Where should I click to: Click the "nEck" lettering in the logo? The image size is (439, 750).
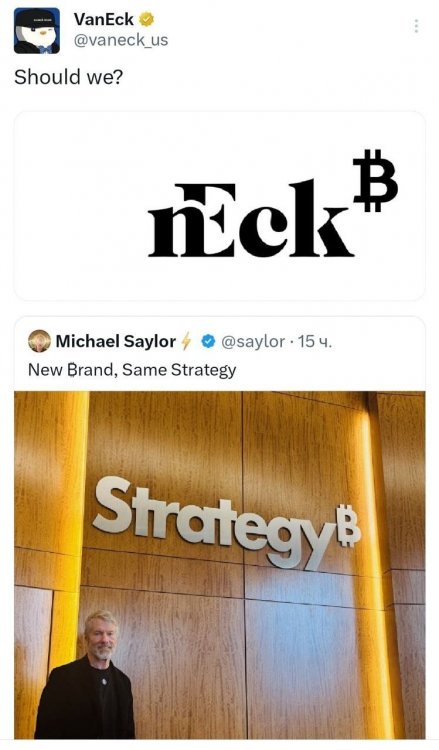coord(251,219)
